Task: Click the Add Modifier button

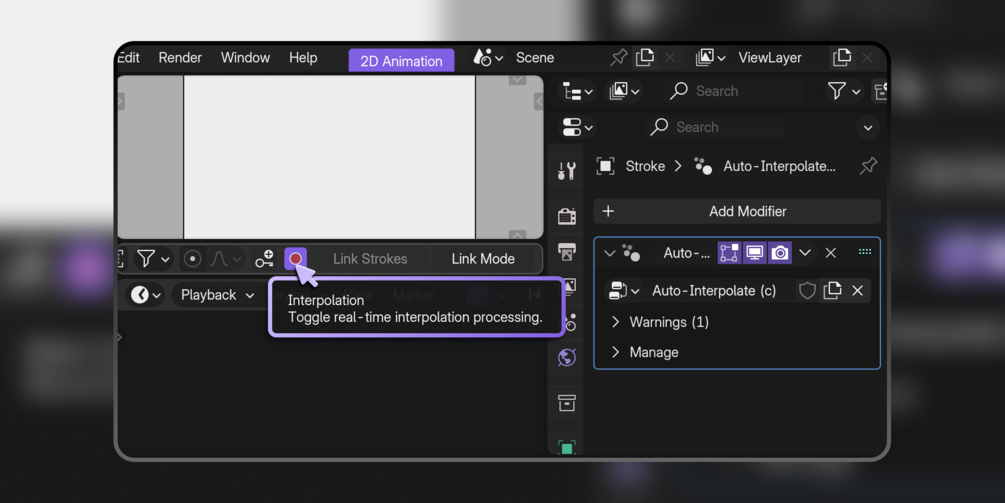Action: (x=737, y=211)
